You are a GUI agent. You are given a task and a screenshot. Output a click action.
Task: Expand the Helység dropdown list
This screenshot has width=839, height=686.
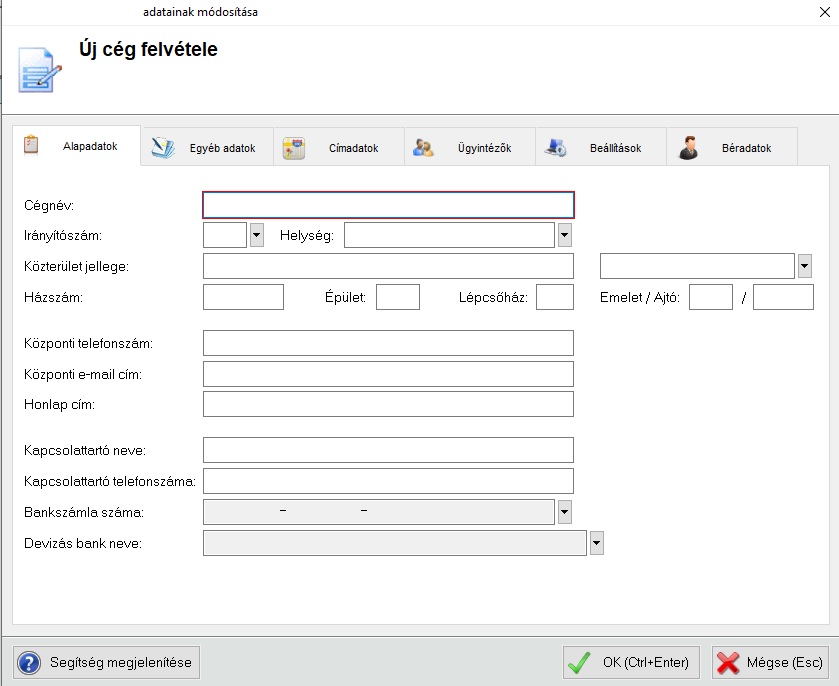(564, 235)
